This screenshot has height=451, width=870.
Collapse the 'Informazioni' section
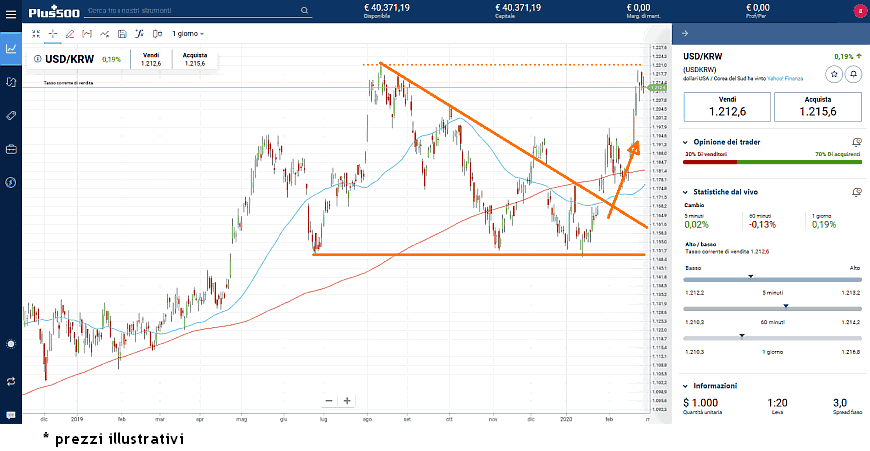click(684, 385)
